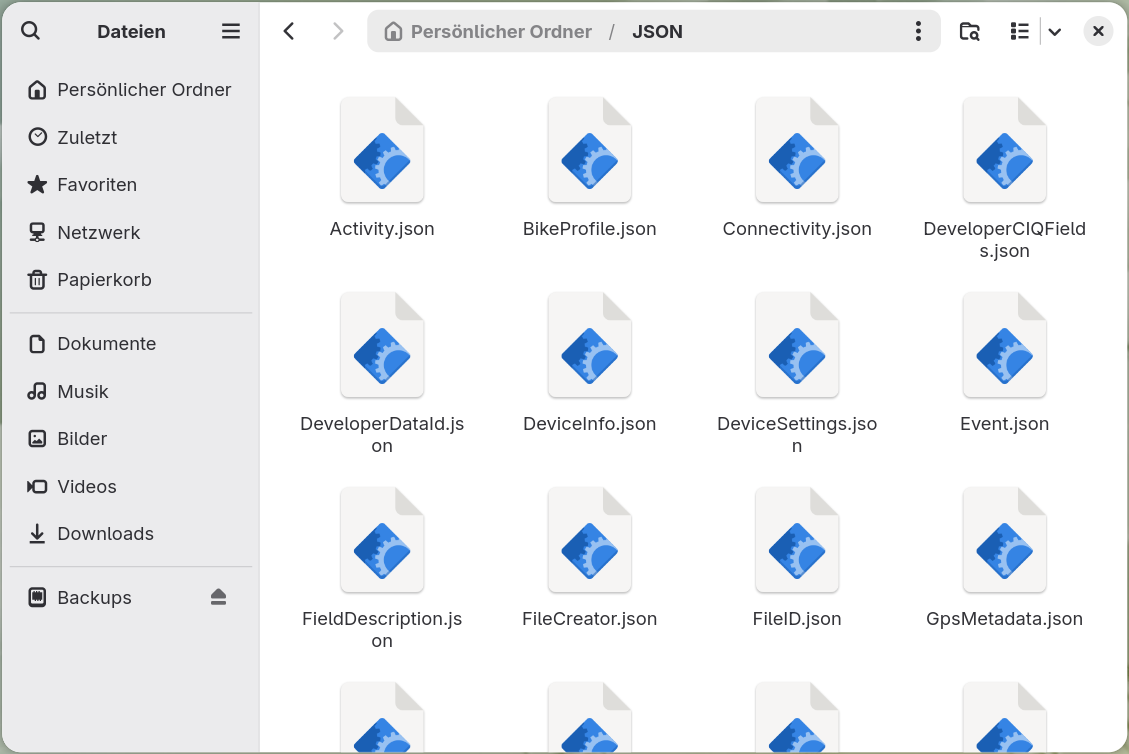Click the home icon in the path bar

click(x=393, y=32)
